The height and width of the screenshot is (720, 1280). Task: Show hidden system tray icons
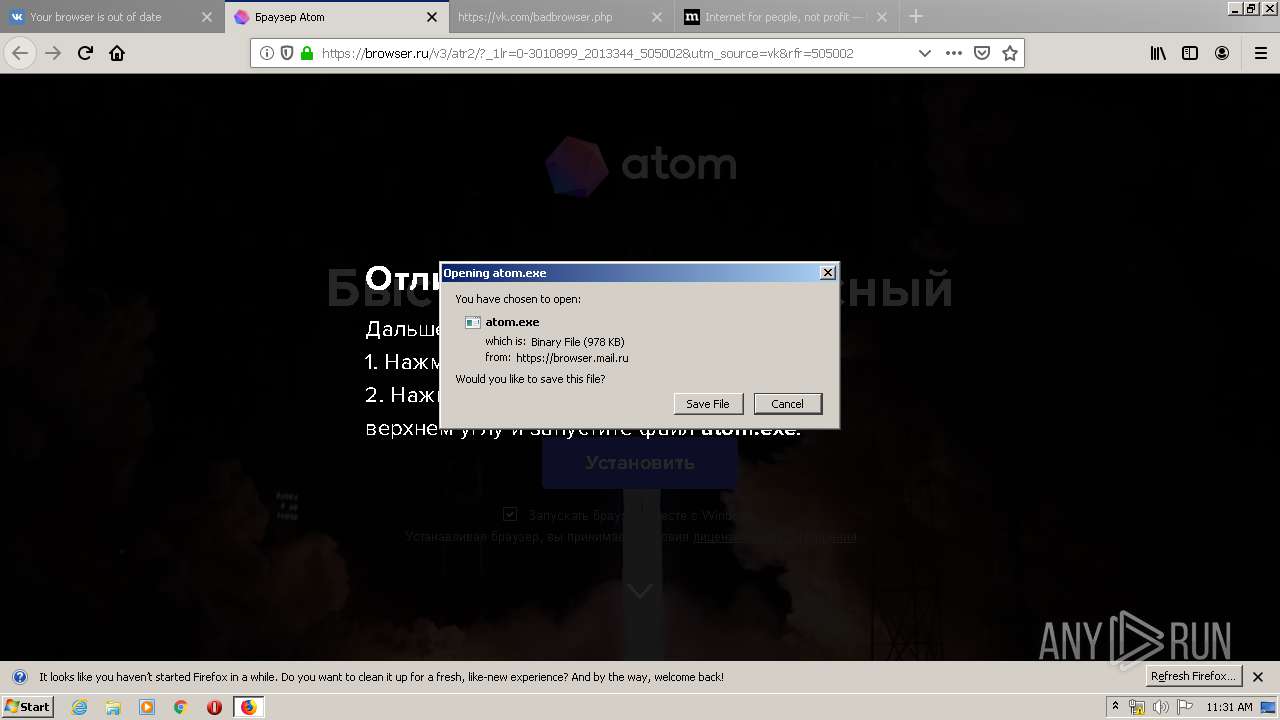click(1115, 707)
